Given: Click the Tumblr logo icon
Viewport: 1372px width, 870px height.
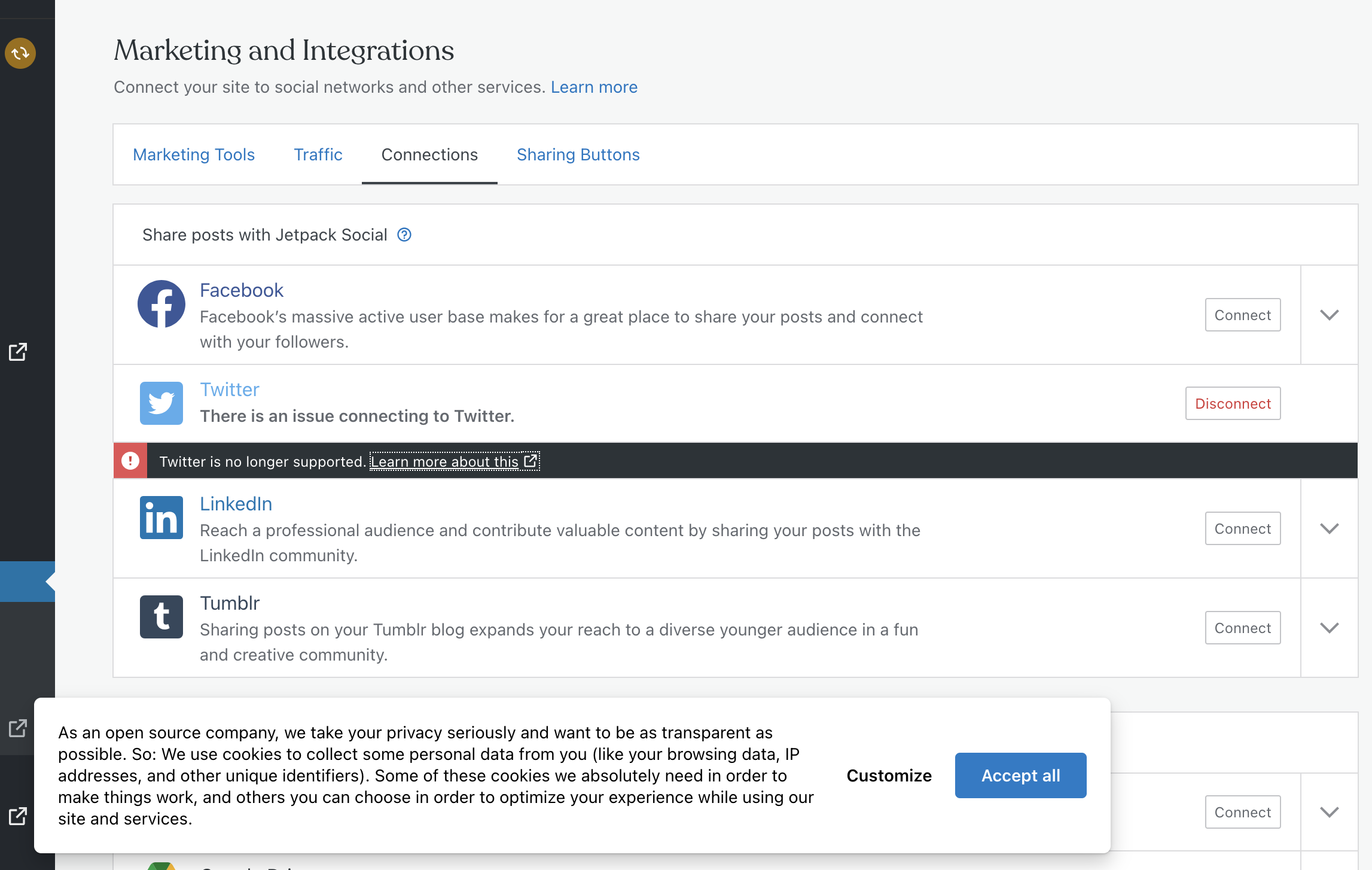Looking at the screenshot, I should (161, 617).
